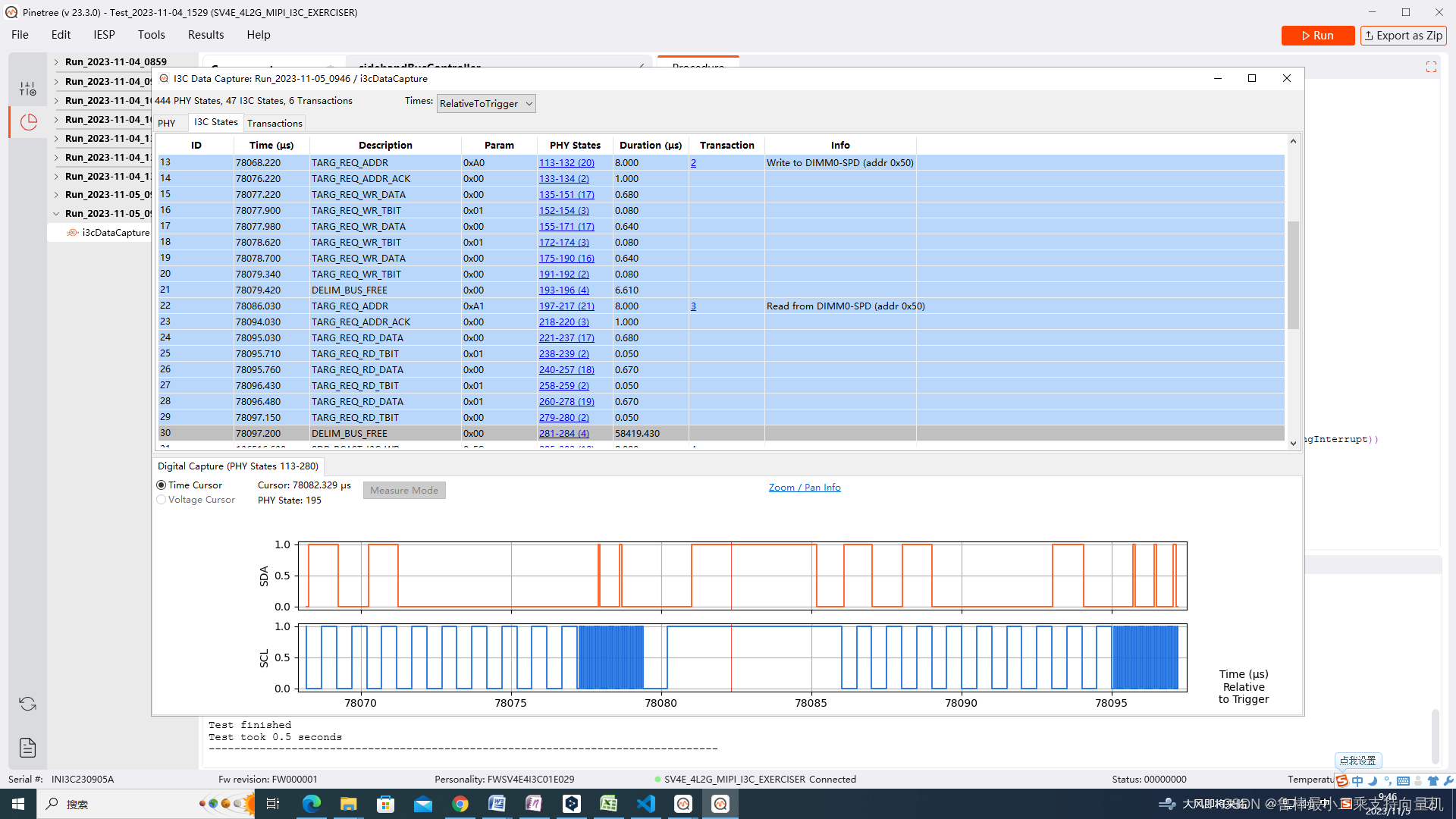Image resolution: width=1456 pixels, height=819 pixels.
Task: Toggle the Voltage Cursor radio button
Action: click(x=162, y=499)
